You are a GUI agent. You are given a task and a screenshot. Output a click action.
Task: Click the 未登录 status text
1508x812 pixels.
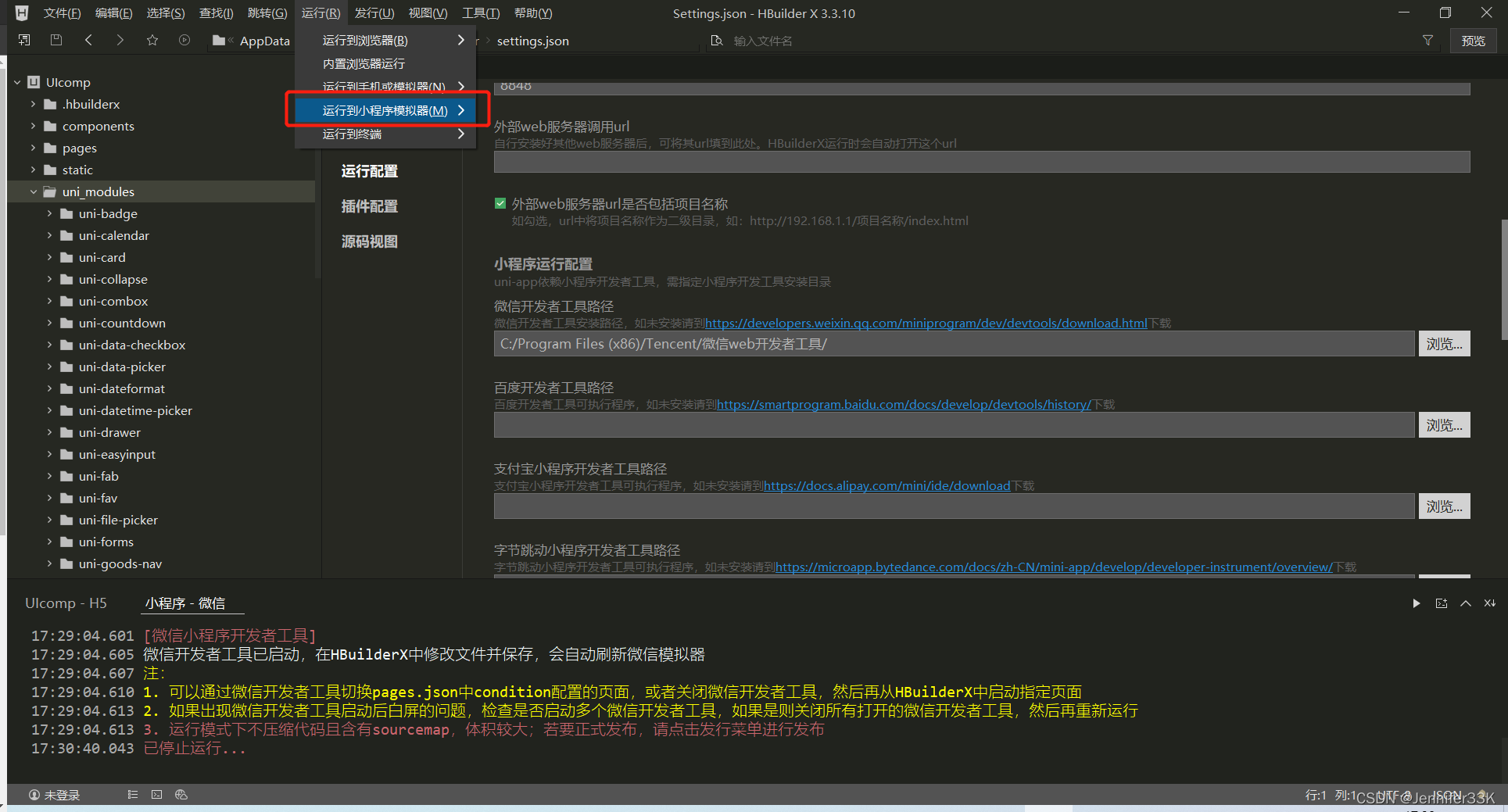pos(62,795)
